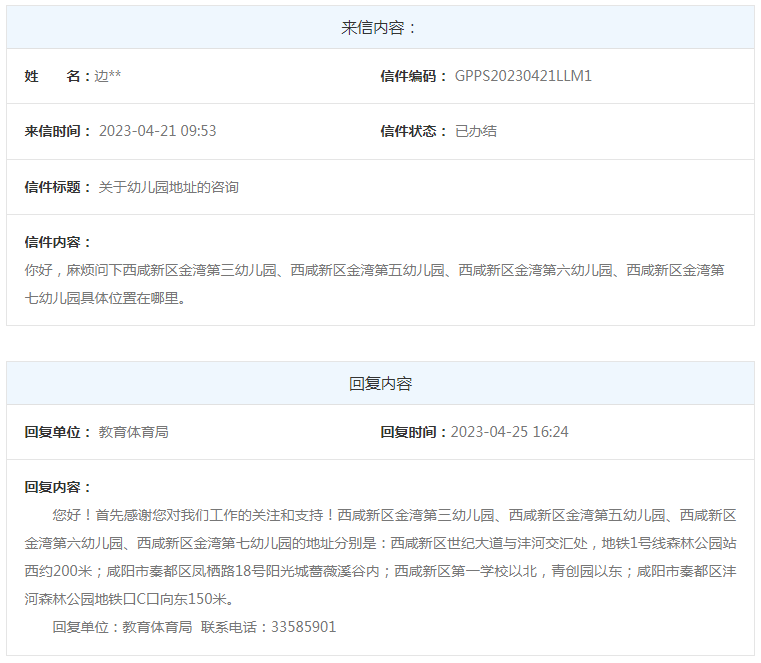761x663 pixels.
Task: Select the sender name 边**
Action: click(x=108, y=76)
